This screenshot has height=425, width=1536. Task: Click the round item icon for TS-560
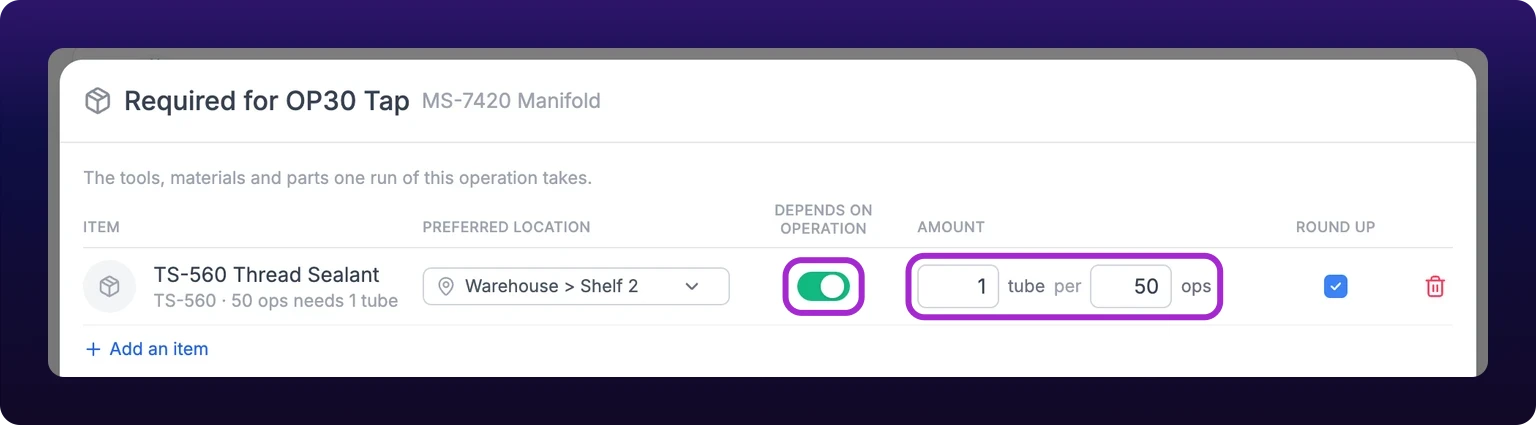(x=110, y=287)
